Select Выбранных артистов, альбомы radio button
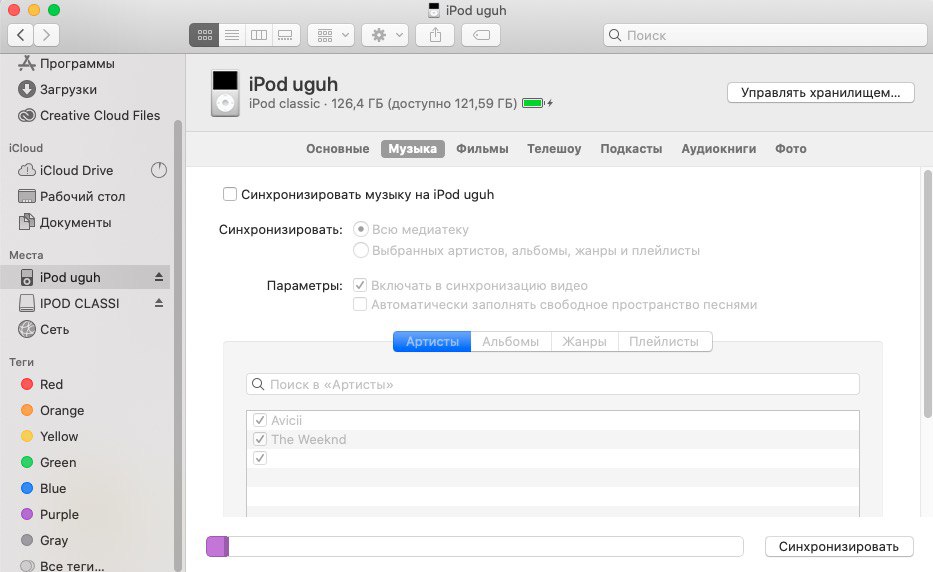 [x=361, y=250]
